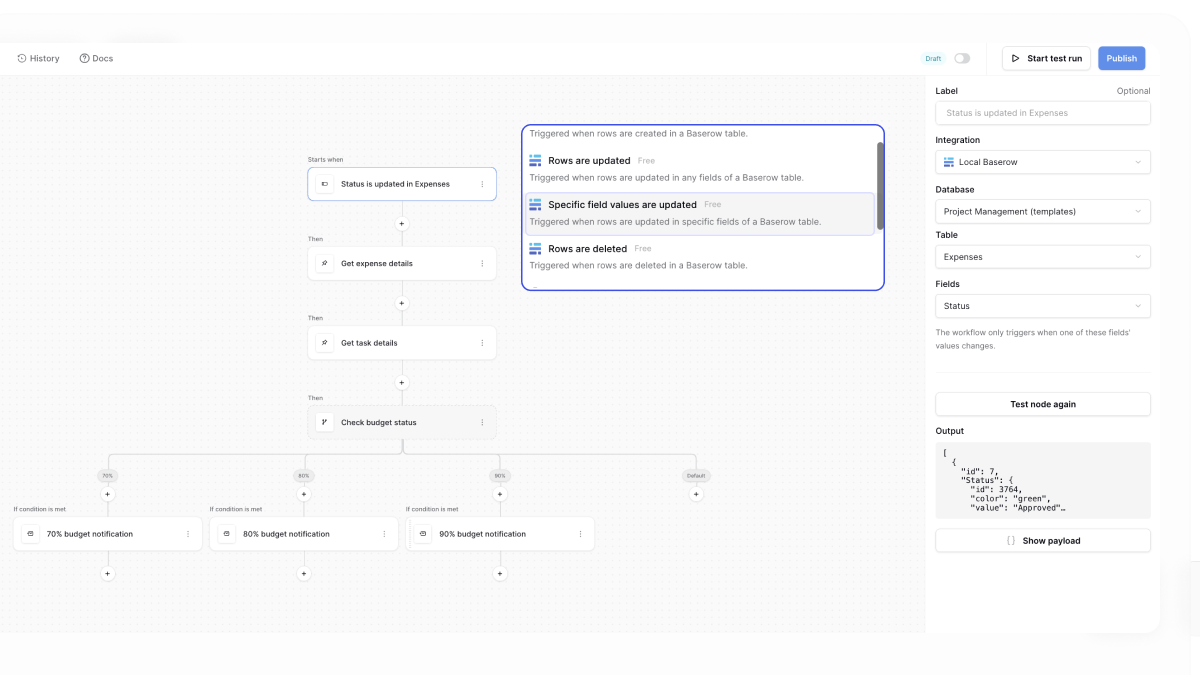Select the Status is updated in Expenses node
Viewport: 1200px width, 675px height.
pyautogui.click(x=401, y=184)
